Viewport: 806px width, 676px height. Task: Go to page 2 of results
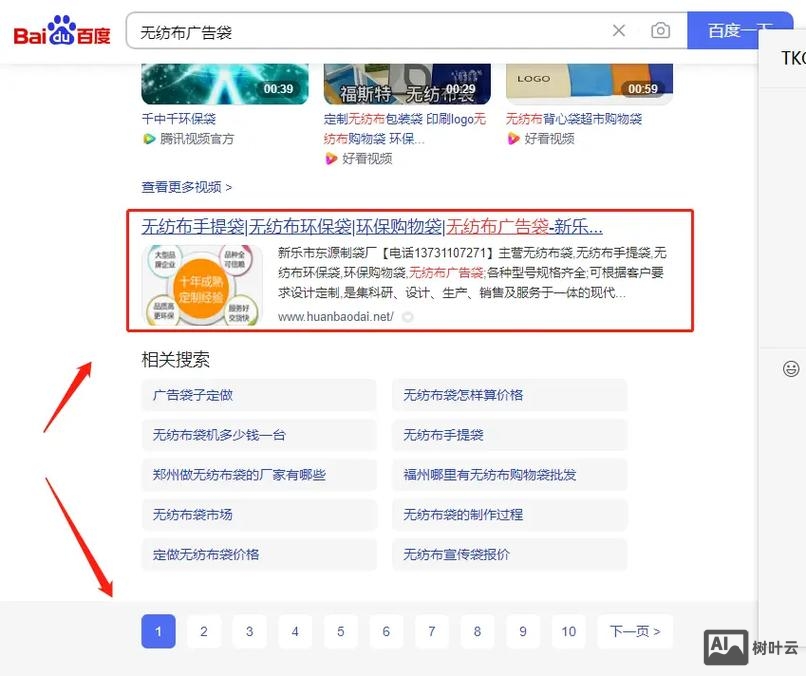click(x=203, y=632)
